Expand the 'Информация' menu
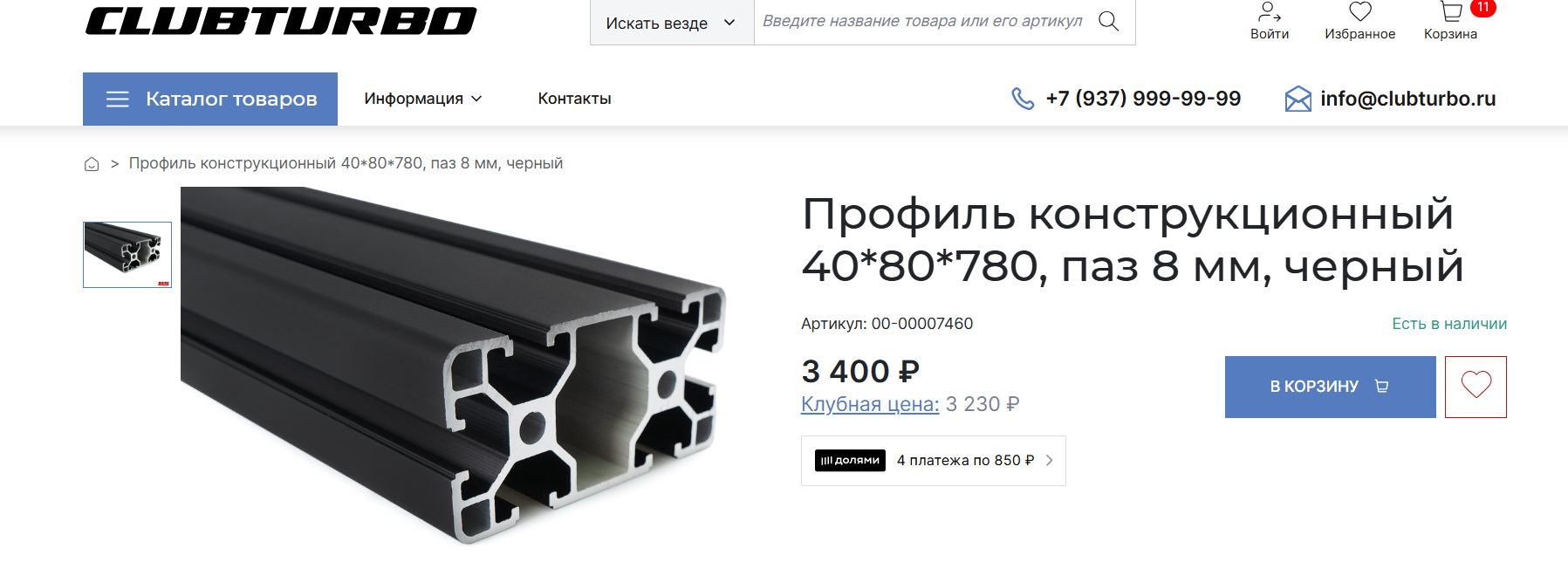Viewport: 1568px width, 576px height. (x=423, y=99)
